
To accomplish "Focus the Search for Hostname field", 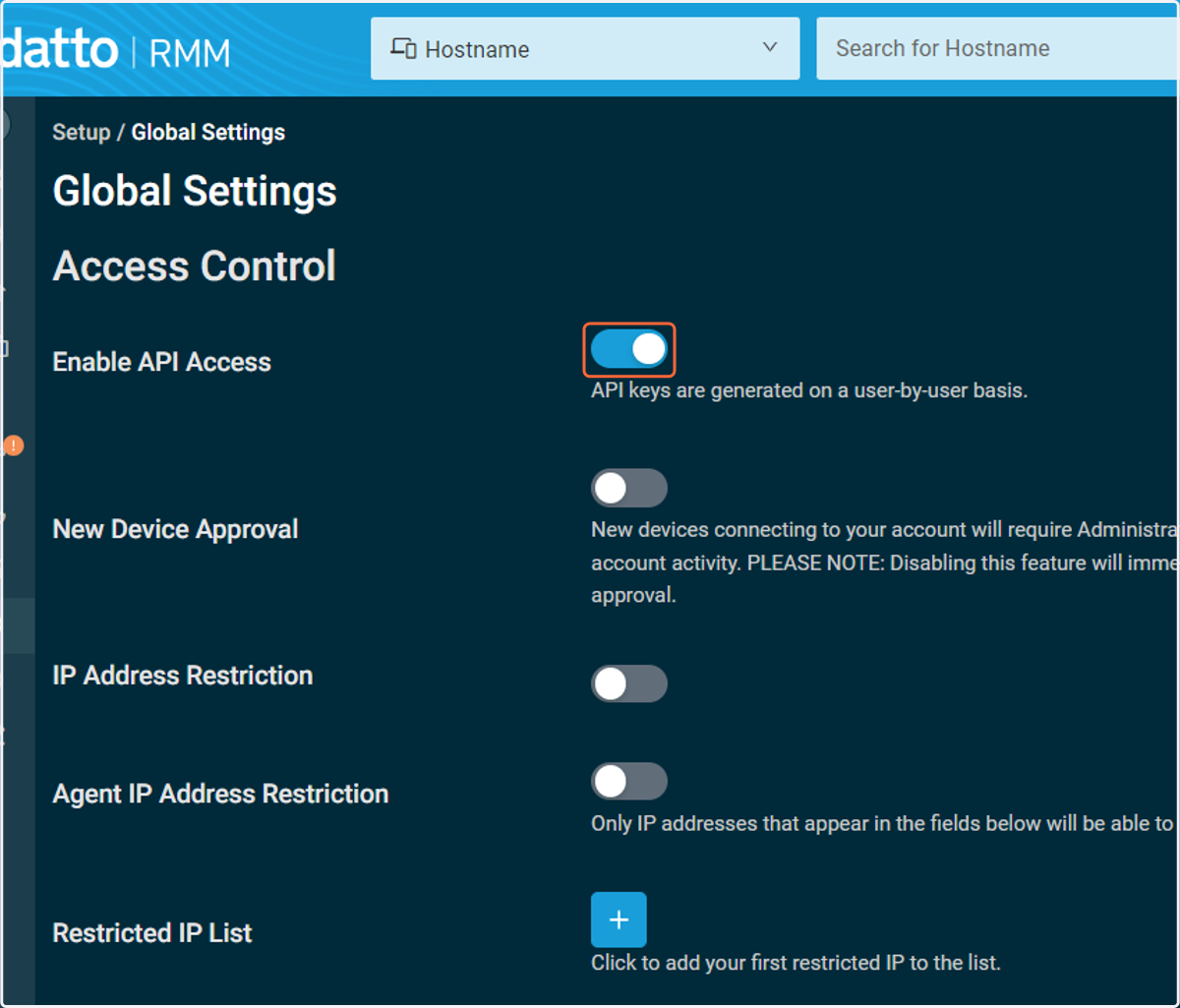I will pos(997,48).
